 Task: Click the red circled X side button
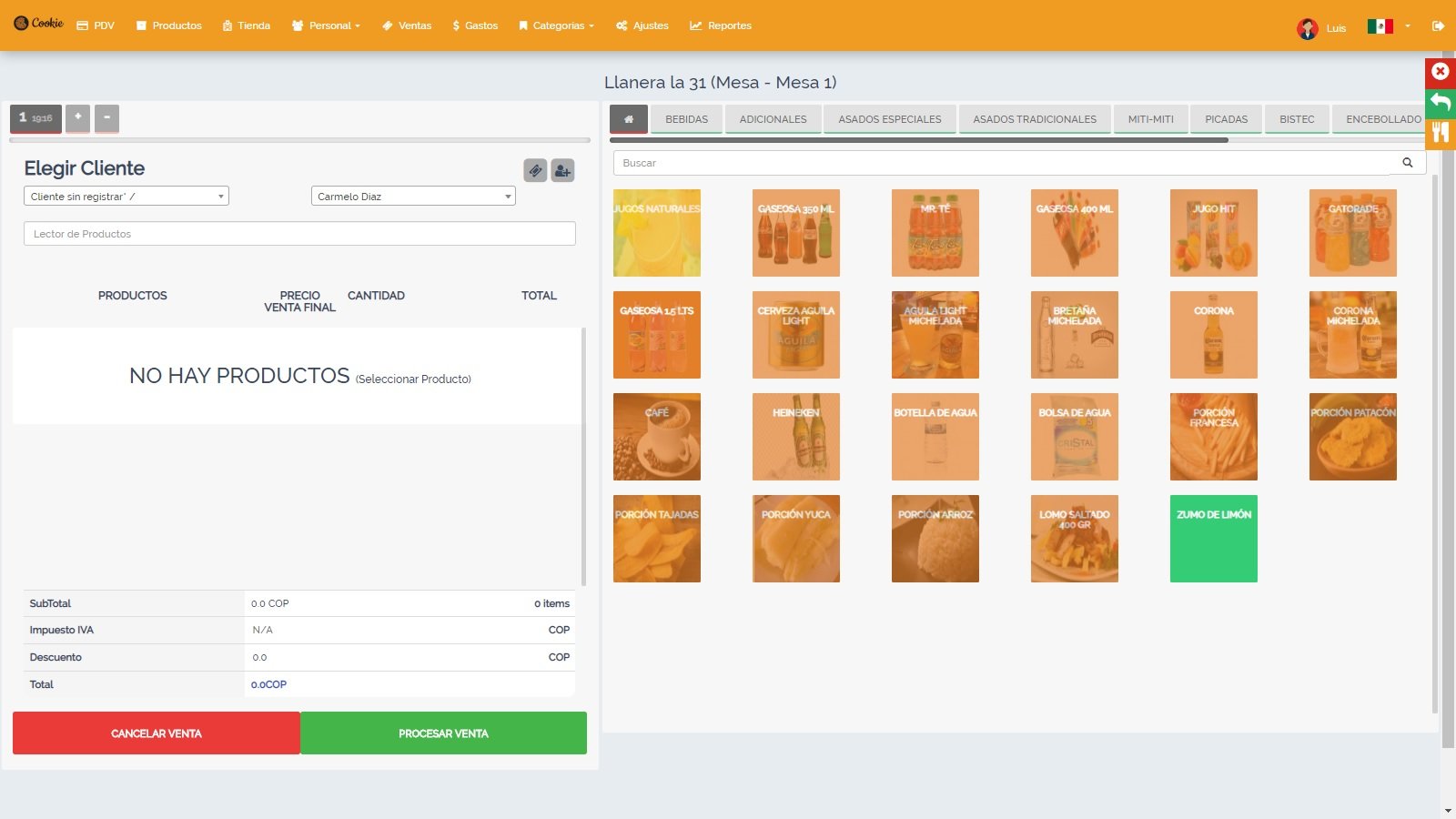tap(1440, 72)
